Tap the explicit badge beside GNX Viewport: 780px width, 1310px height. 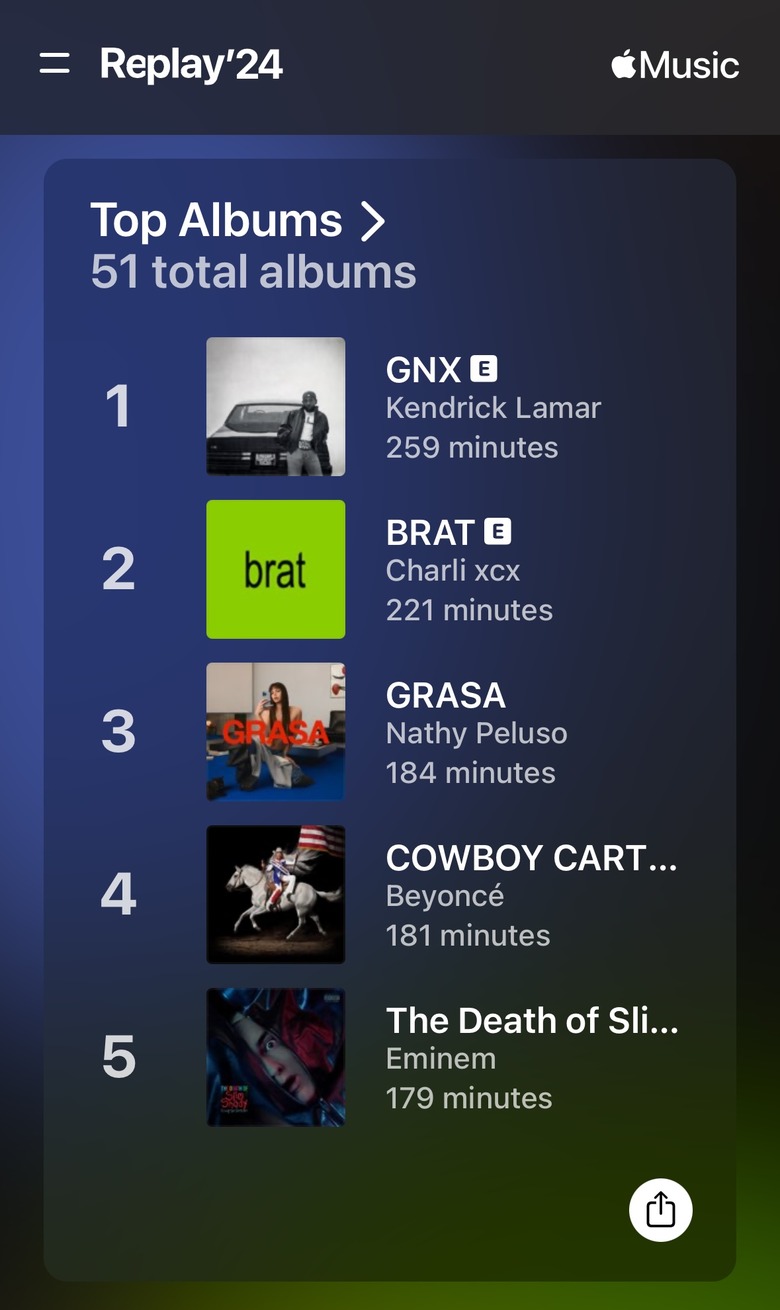(x=484, y=369)
